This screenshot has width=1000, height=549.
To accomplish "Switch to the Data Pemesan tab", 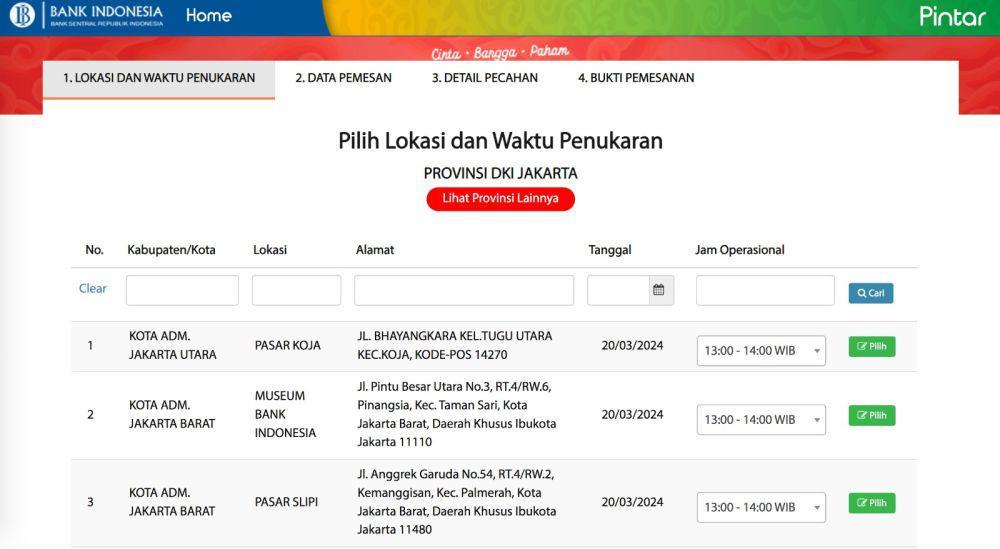I will pos(343,78).
